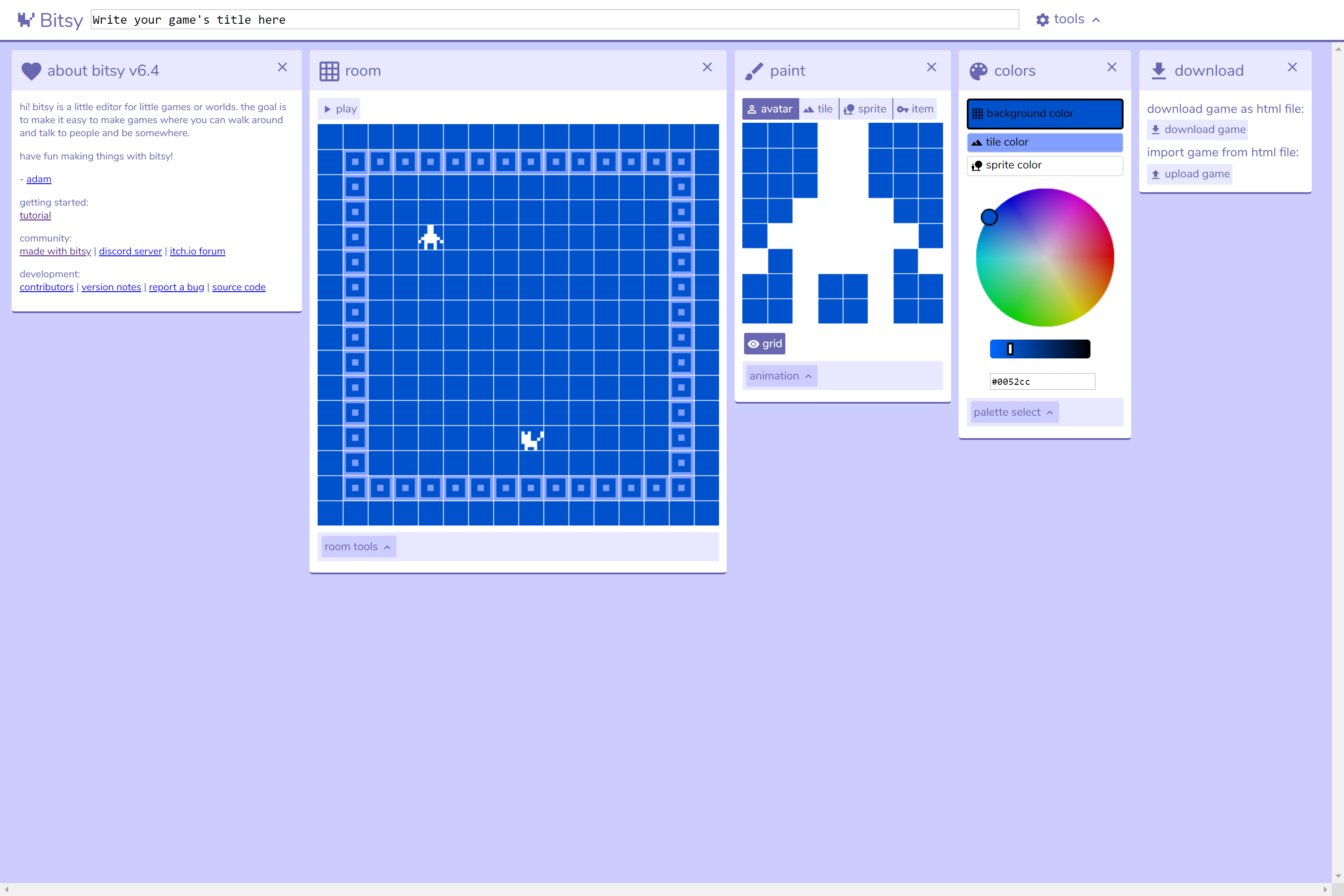
Task: Click the colors panel palette icon
Action: coord(978,70)
